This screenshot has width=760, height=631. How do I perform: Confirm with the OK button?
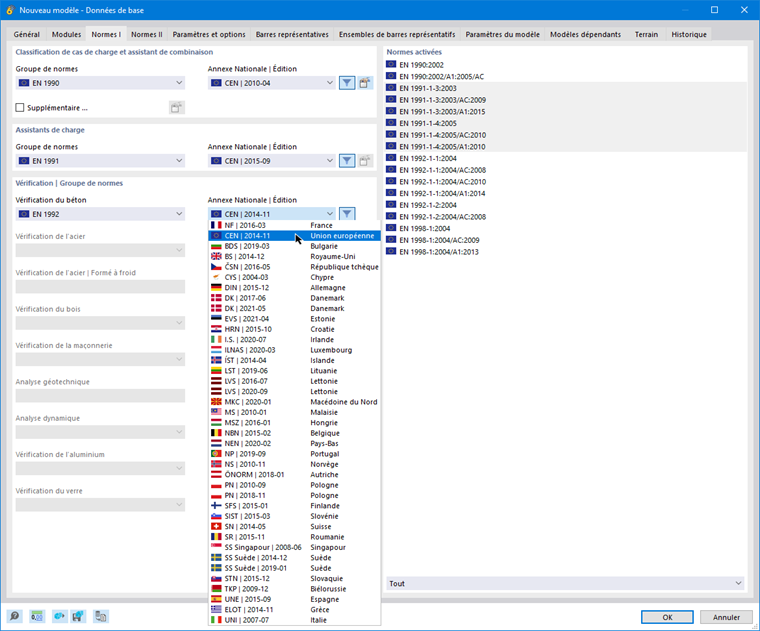tap(667, 617)
